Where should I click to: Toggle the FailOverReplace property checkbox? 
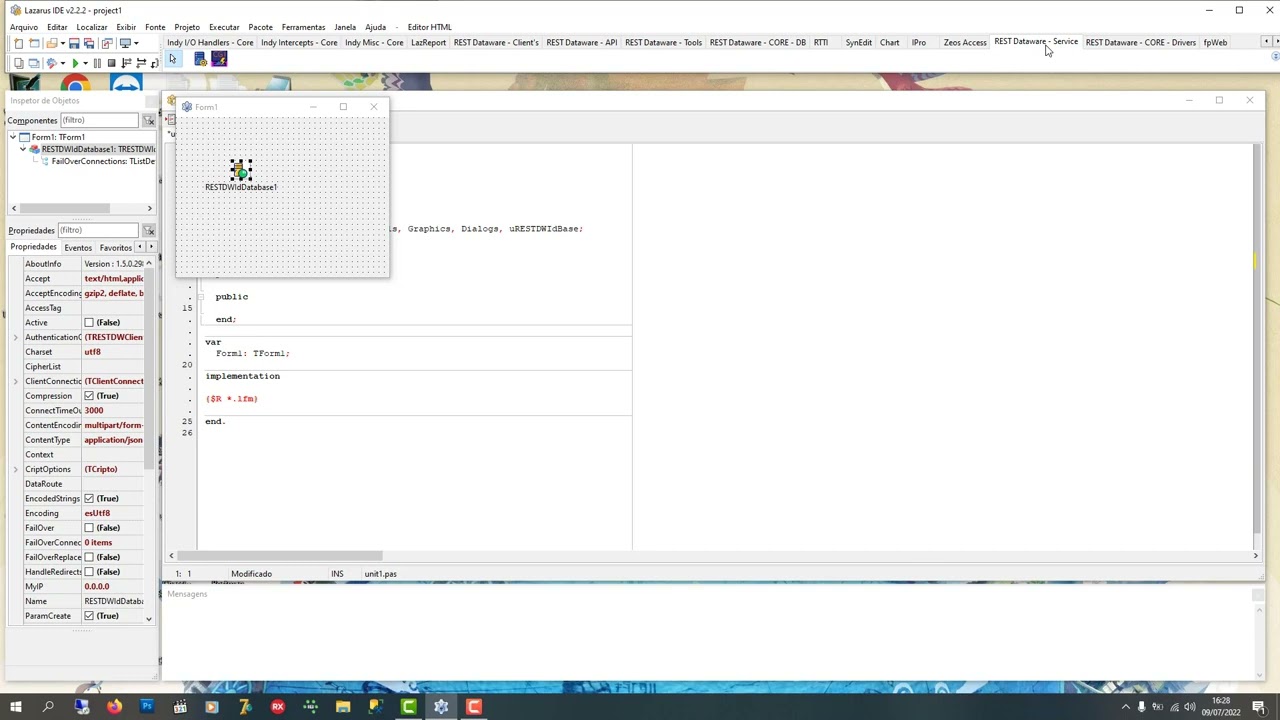[x=89, y=557]
